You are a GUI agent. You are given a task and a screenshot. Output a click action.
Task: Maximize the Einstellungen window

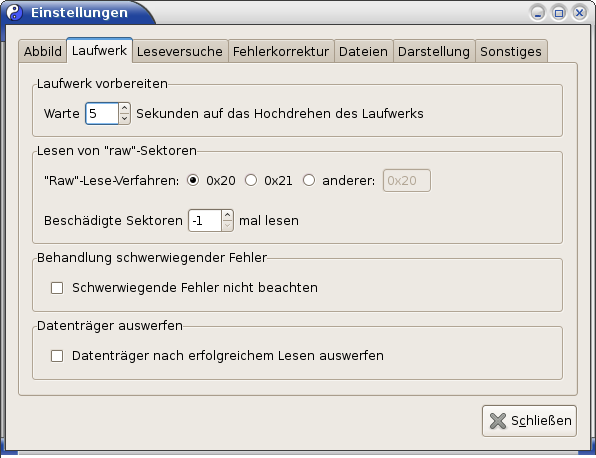tap(559, 13)
